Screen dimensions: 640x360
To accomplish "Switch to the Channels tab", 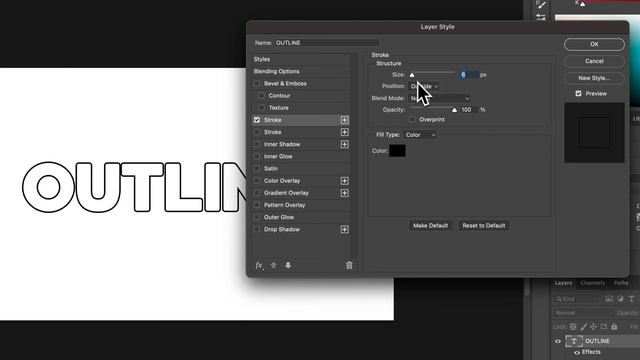I will [x=592, y=283].
